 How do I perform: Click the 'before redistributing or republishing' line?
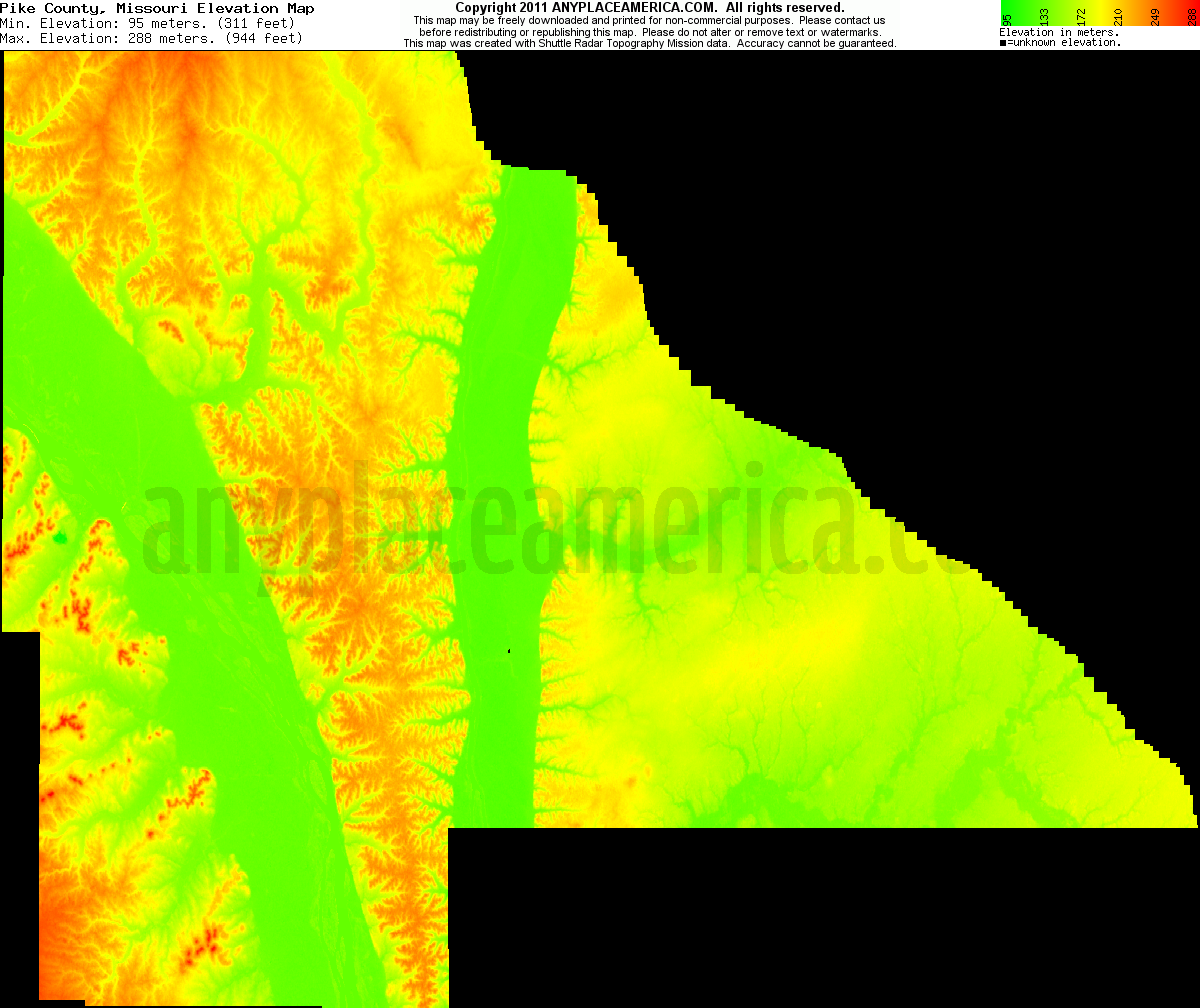650,32
